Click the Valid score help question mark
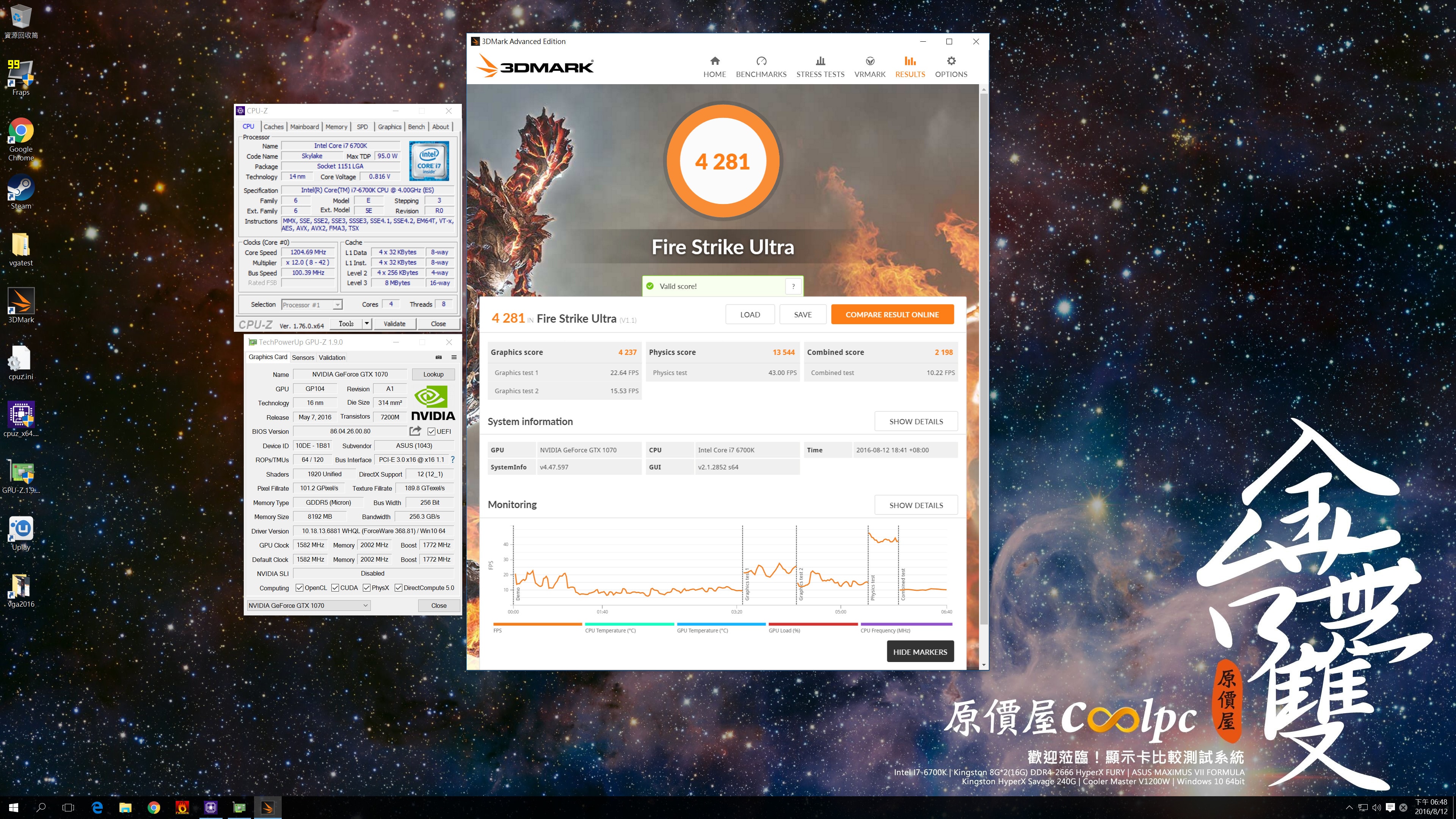Screen dimensions: 1456x819 [793, 286]
